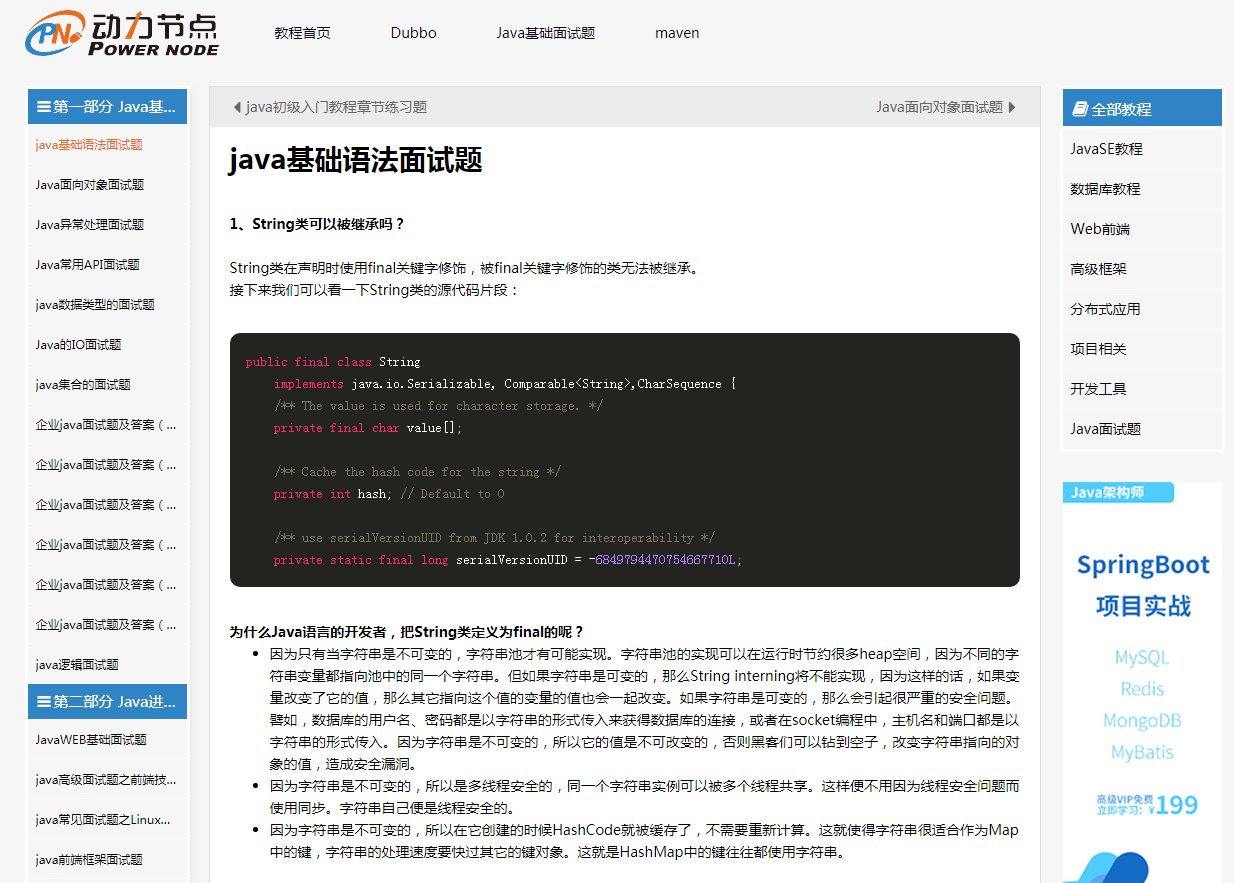Go to Java基础面试题 nav item
This screenshot has height=883, width=1234.
[x=545, y=33]
